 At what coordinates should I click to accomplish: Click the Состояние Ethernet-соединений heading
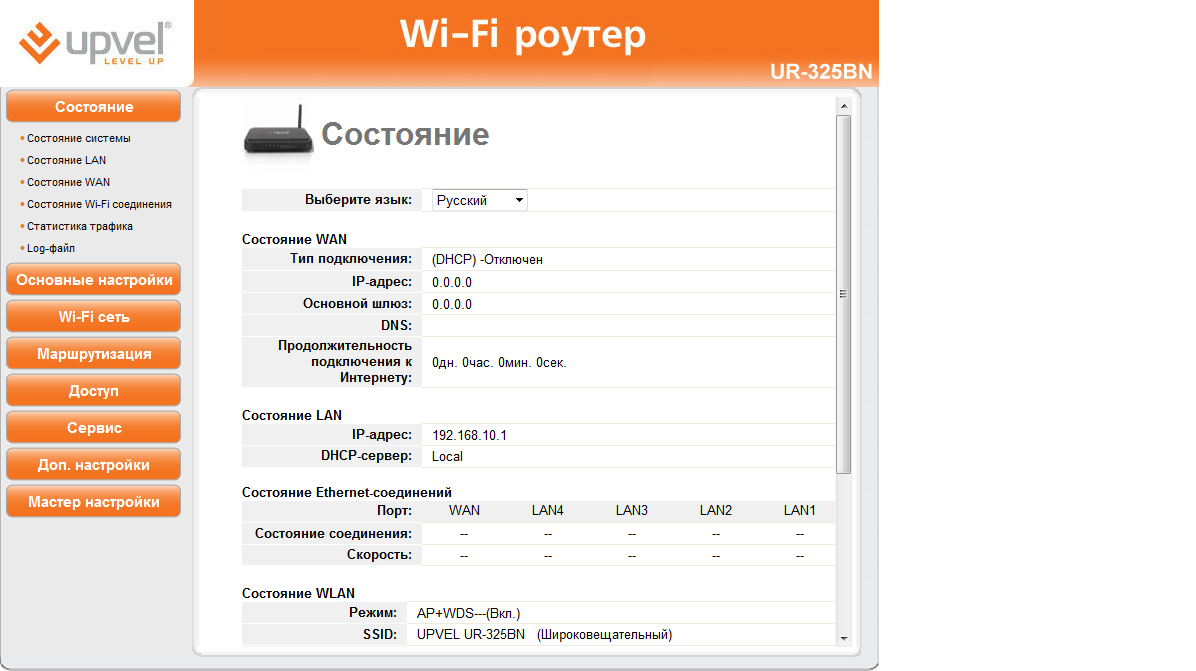tap(346, 493)
